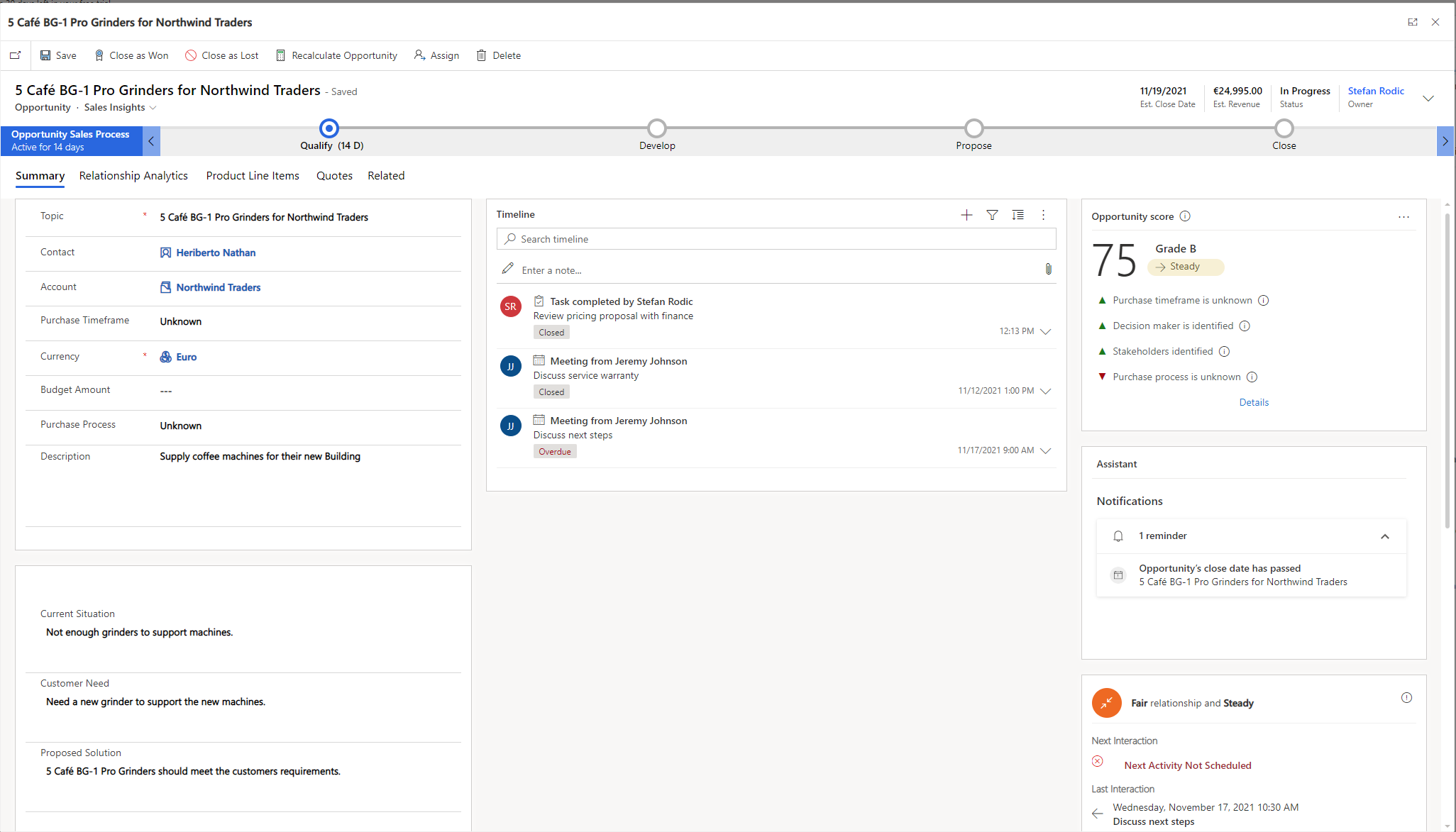Expand the Review pricing proposal task chevron
Screen dimensions: 1456x832
pos(1045,332)
